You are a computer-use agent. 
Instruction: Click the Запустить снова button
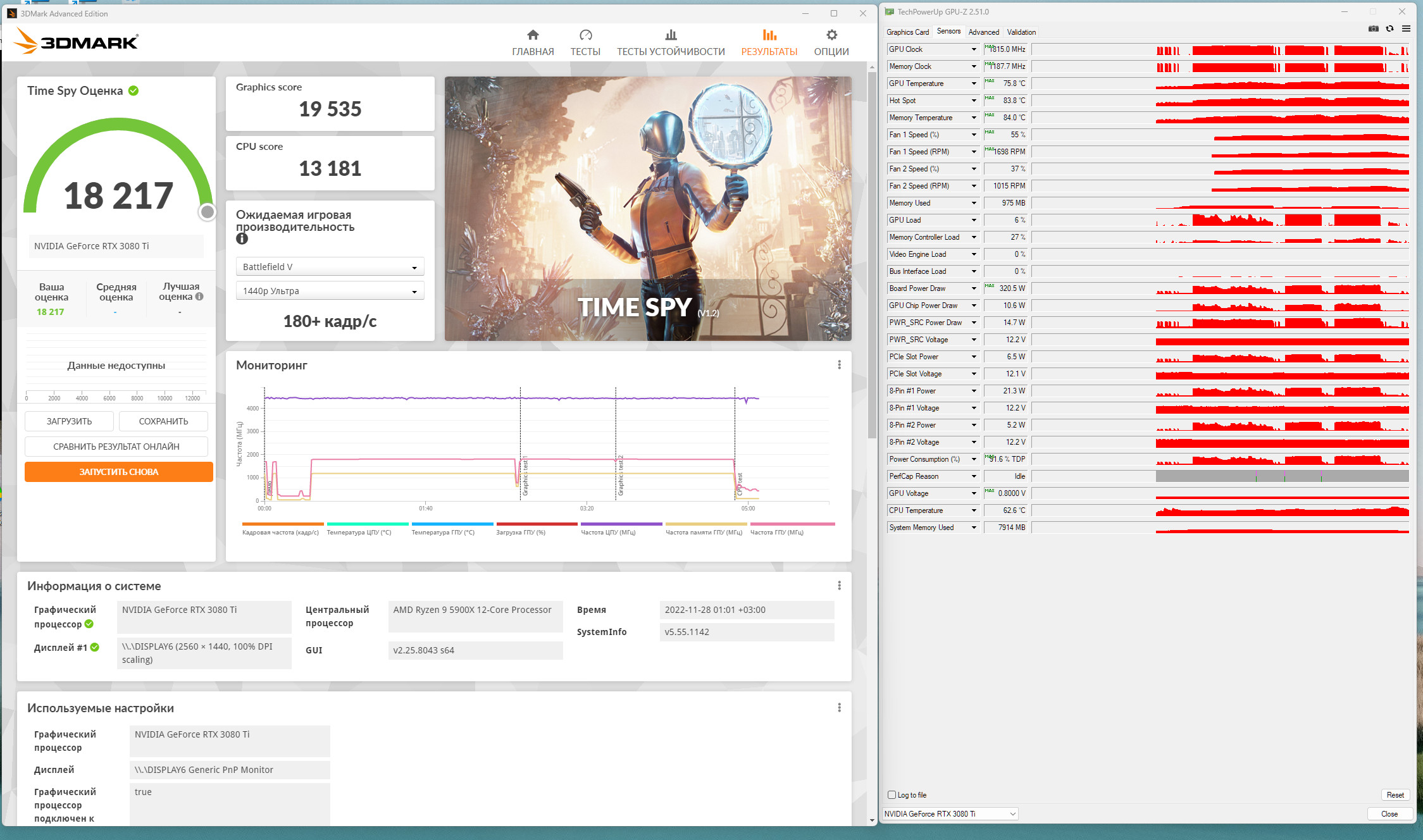point(119,472)
